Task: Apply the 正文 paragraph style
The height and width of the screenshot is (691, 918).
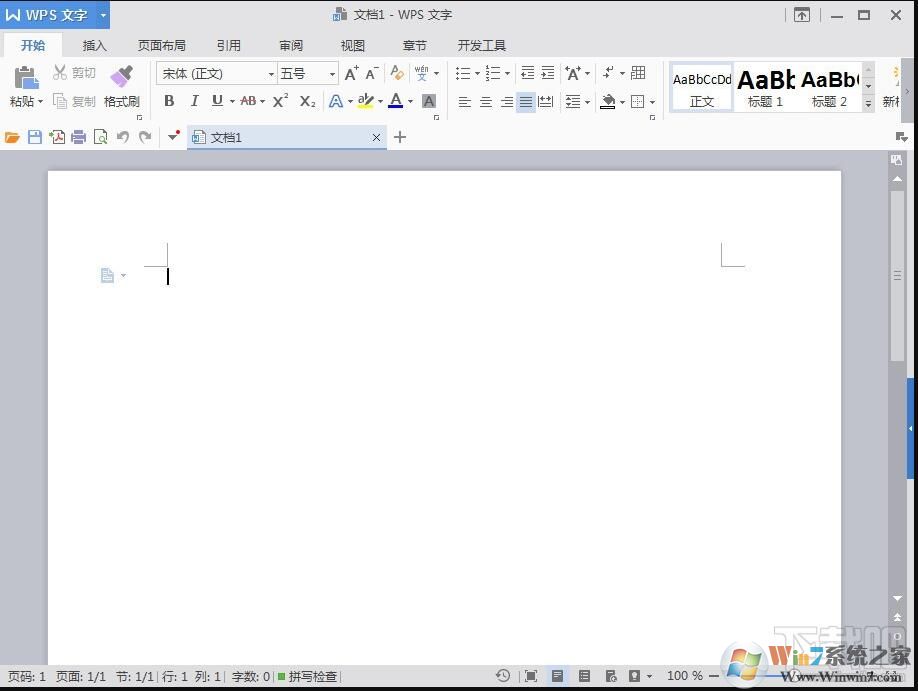Action: point(701,88)
